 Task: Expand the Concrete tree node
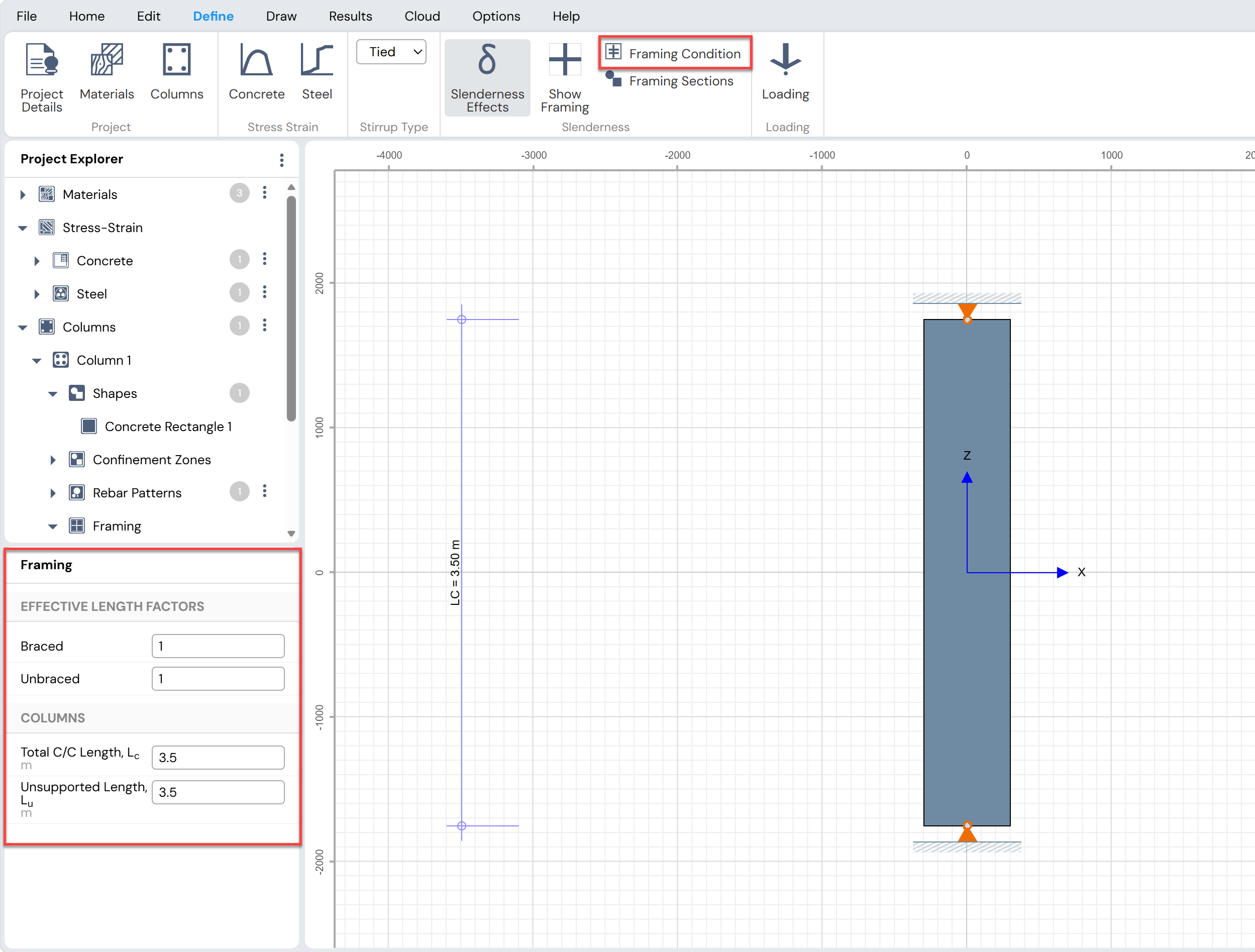(37, 261)
